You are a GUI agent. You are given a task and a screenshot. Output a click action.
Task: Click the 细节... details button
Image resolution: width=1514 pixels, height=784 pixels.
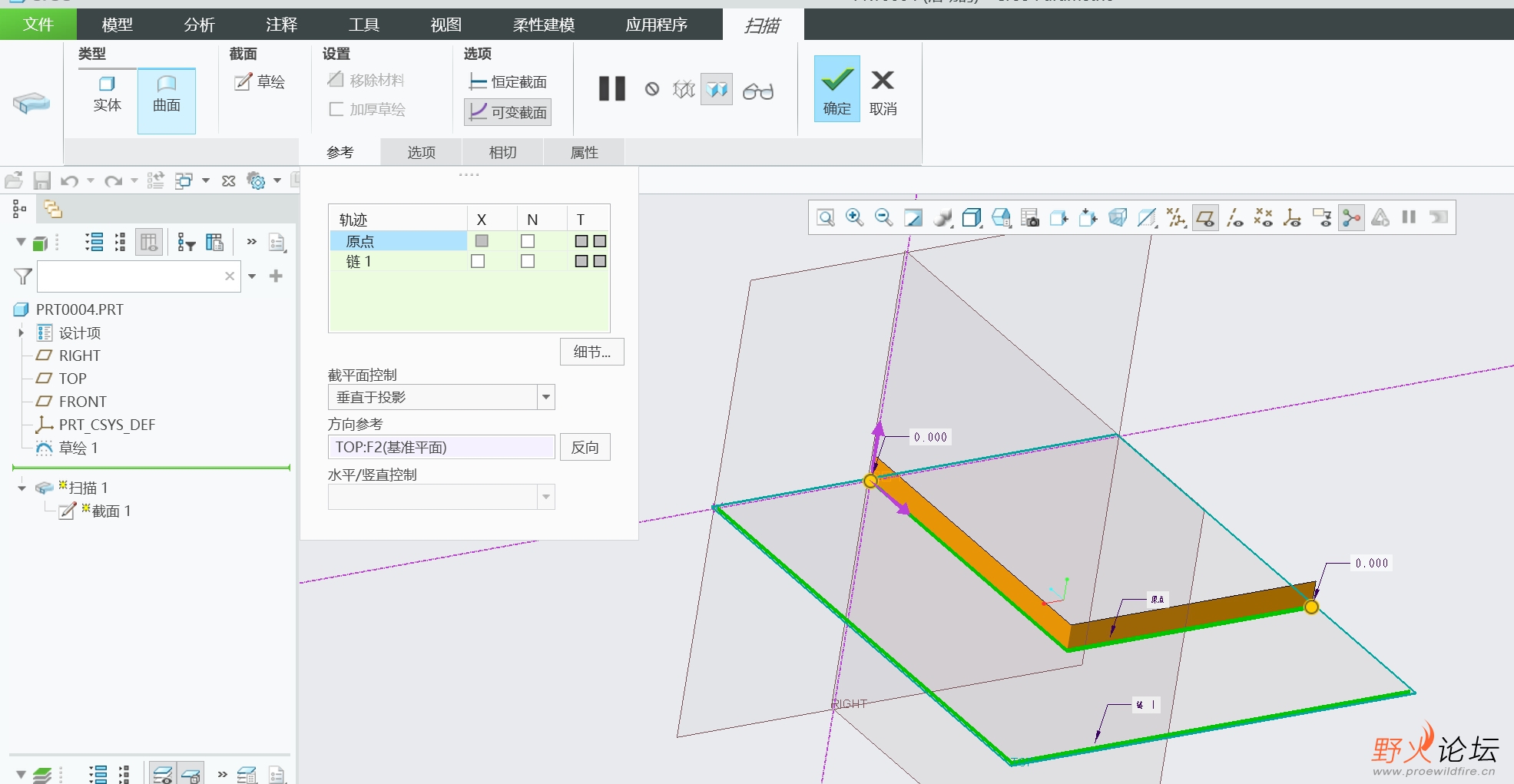pos(591,352)
